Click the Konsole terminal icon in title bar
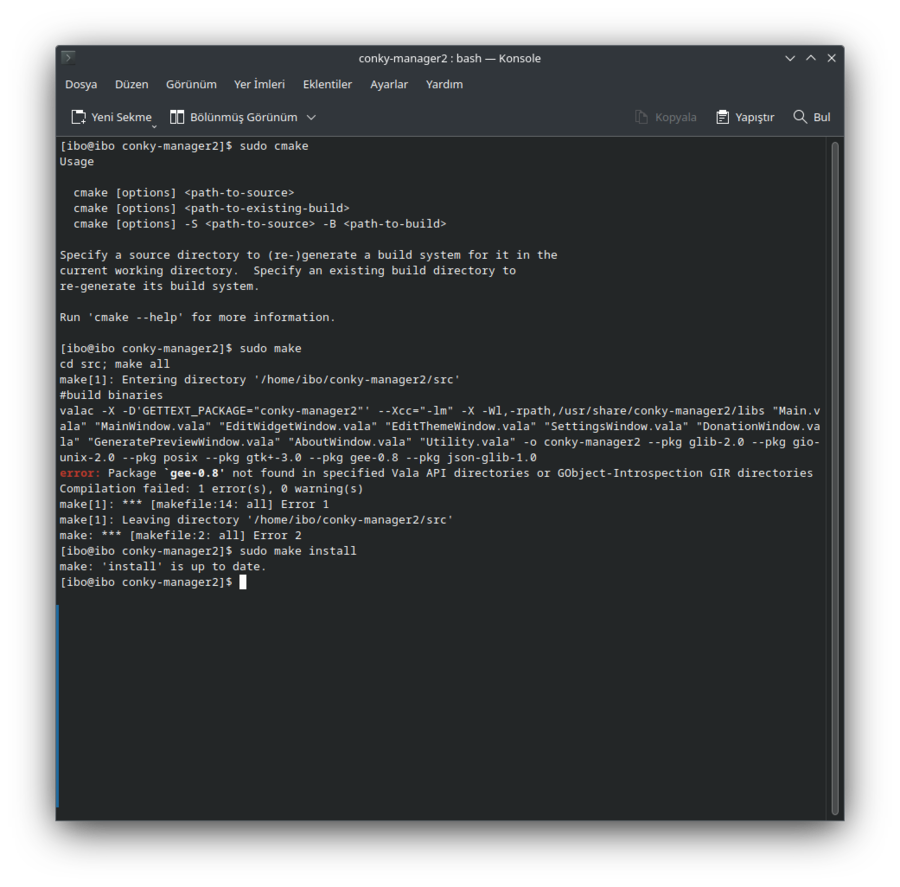900x887 pixels. [68, 57]
